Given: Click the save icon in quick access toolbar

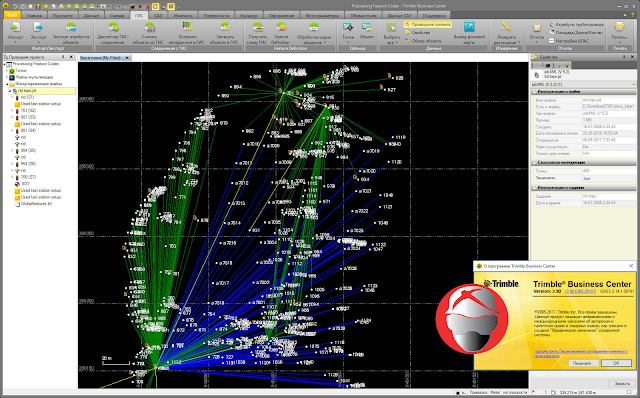Looking at the screenshot, I should tap(38, 6).
